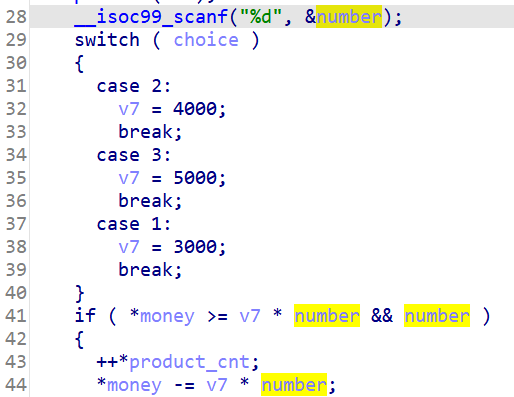Click closing brace on line 40
The image size is (514, 397).
[x=79, y=293]
